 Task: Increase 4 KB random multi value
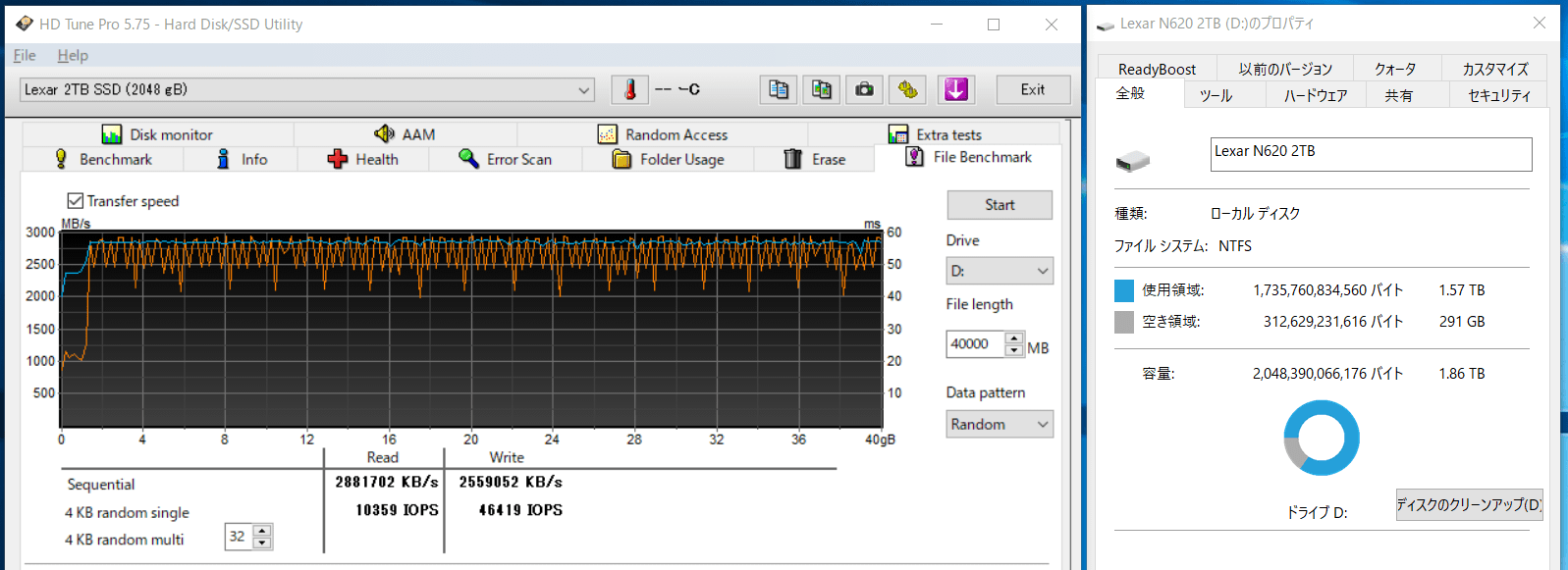(261, 531)
